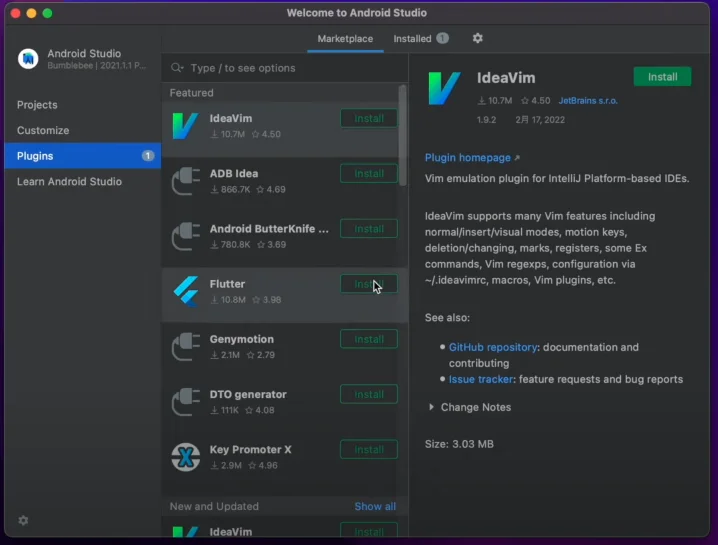Switch to the Marketplace tab

pos(345,39)
